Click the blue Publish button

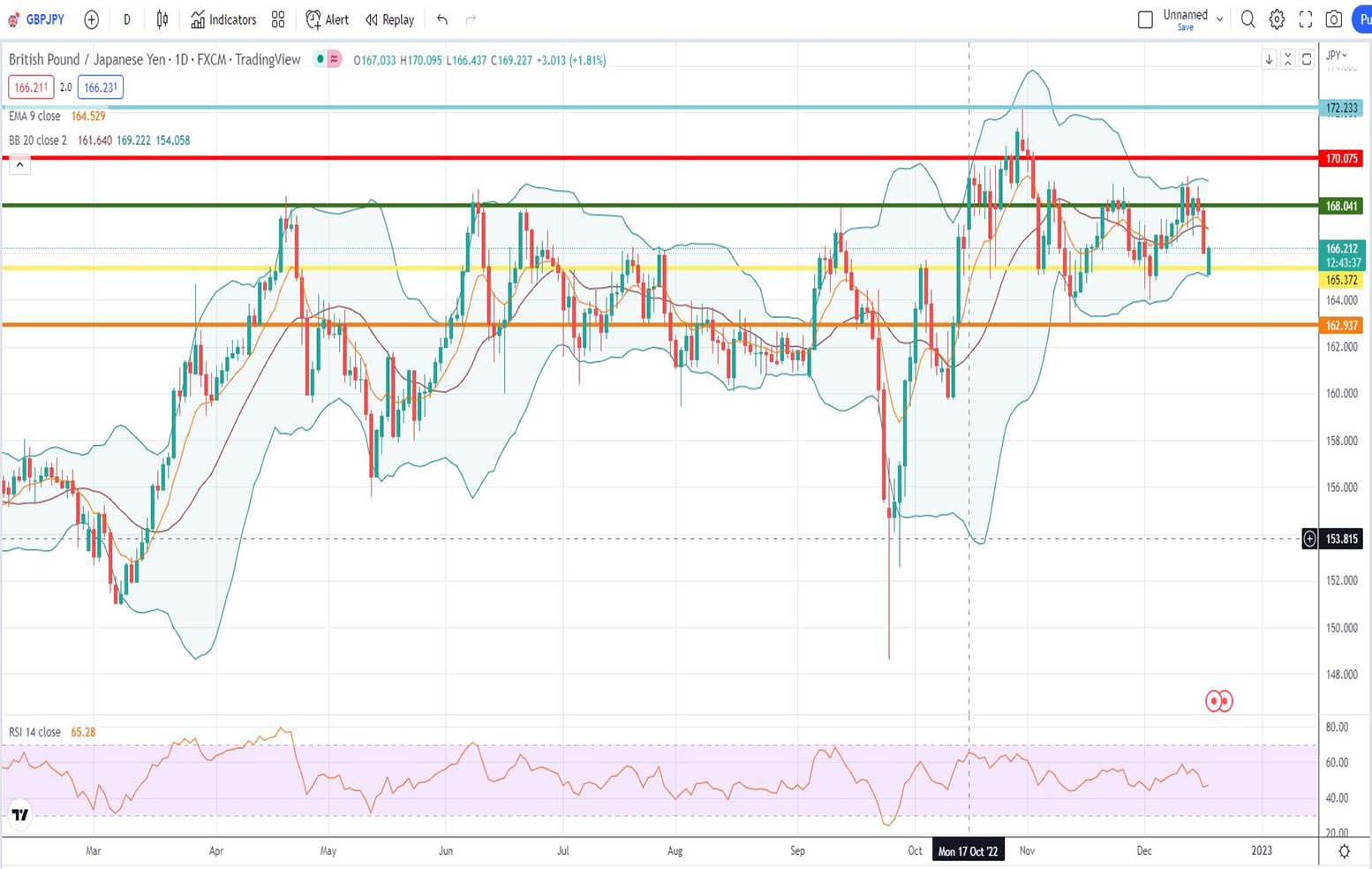click(1364, 19)
